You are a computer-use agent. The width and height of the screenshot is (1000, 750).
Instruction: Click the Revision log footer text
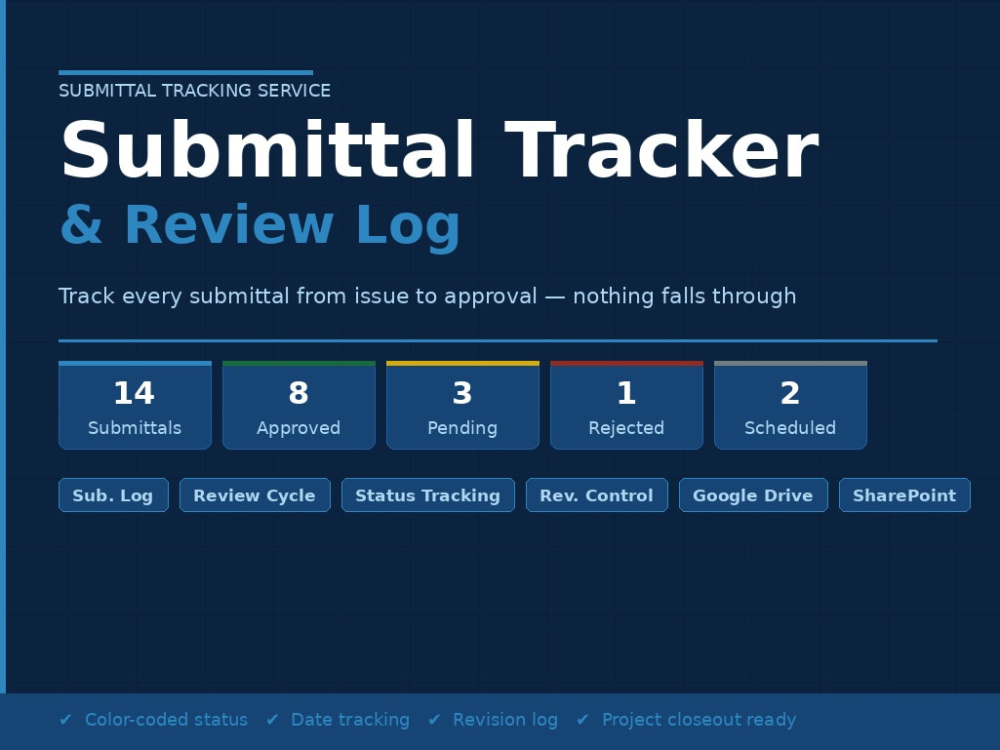pyautogui.click(x=505, y=720)
